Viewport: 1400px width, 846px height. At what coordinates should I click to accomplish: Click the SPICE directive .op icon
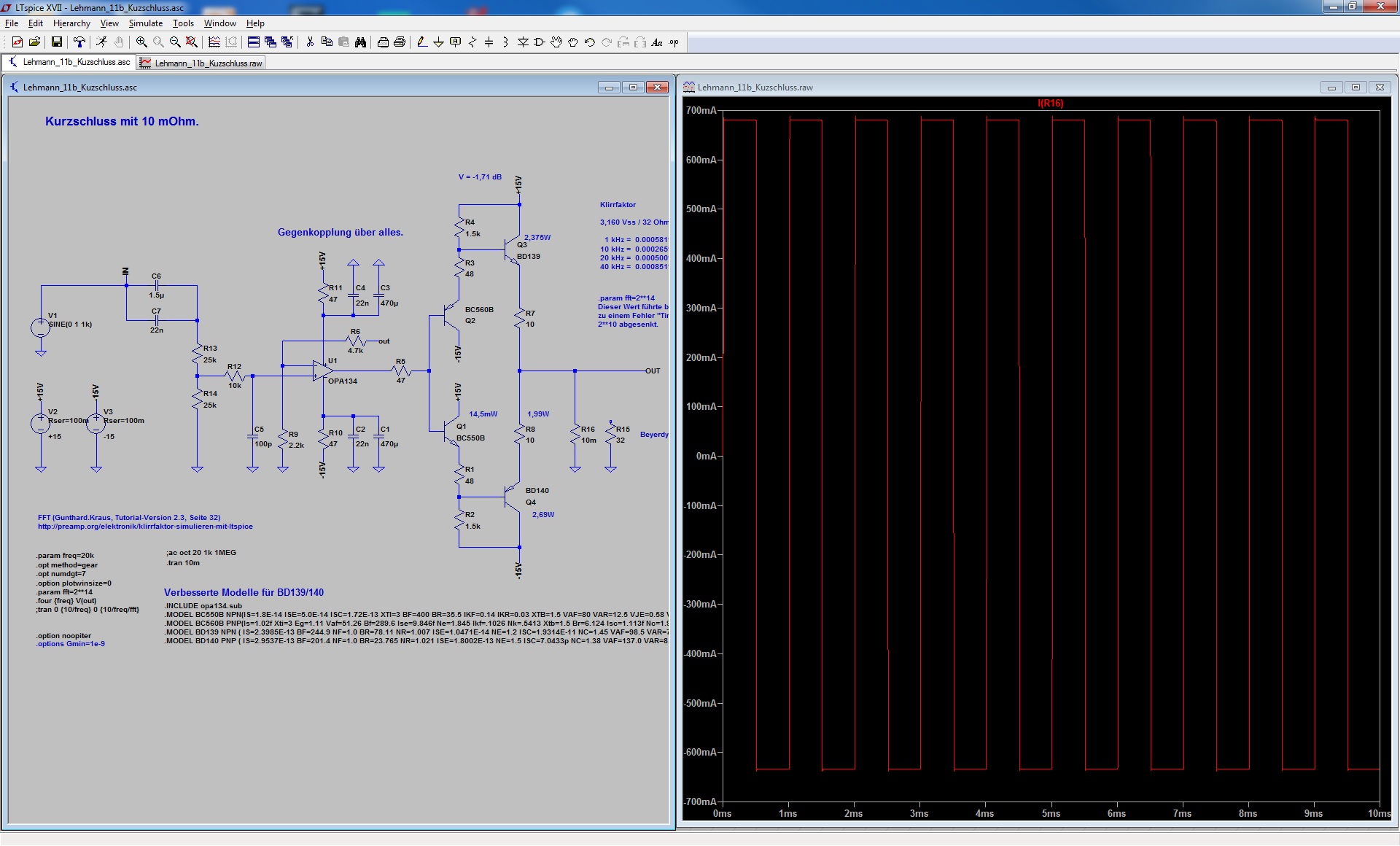click(674, 42)
